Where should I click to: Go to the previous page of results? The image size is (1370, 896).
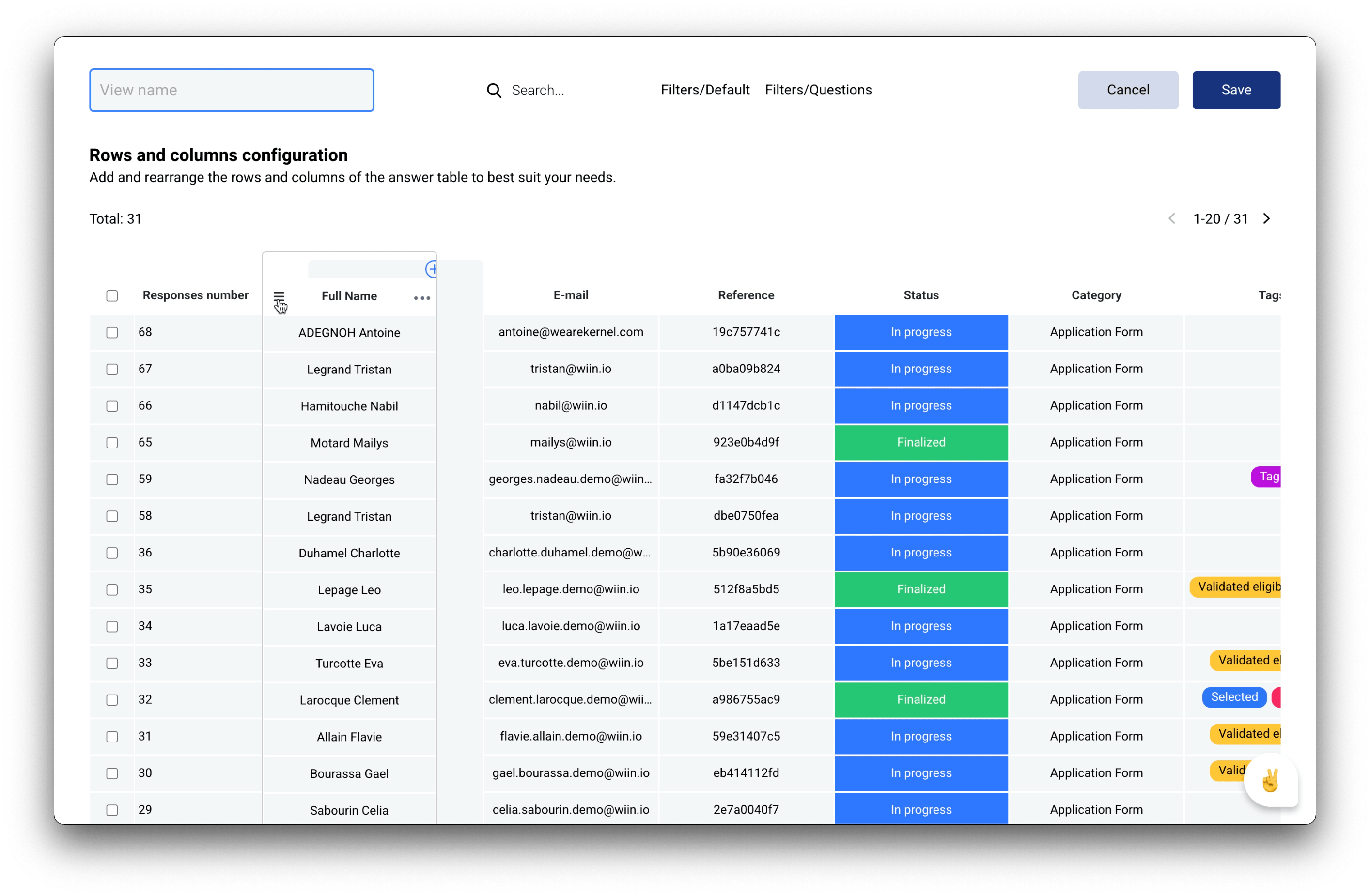1171,219
